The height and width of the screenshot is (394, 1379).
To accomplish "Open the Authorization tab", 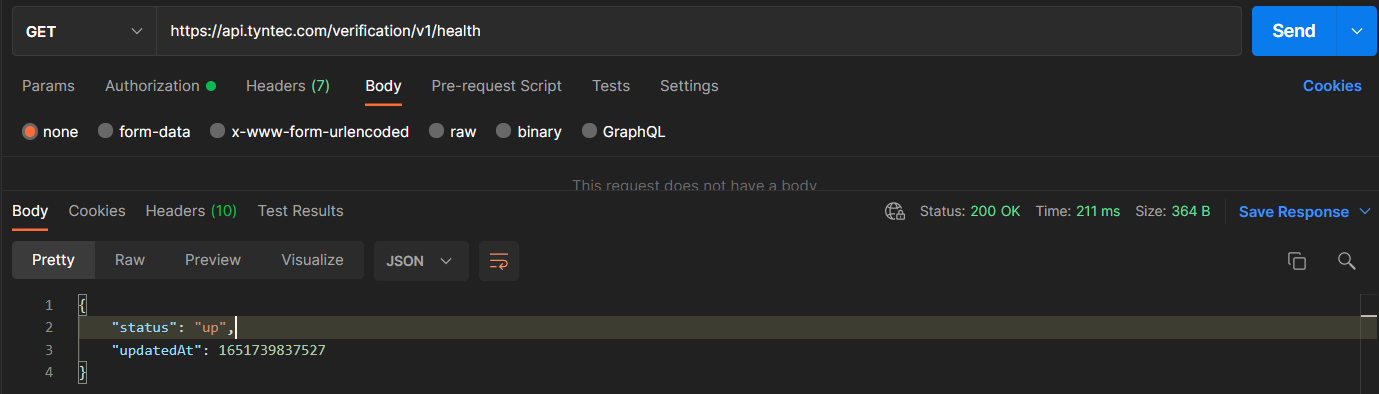I will coord(160,86).
